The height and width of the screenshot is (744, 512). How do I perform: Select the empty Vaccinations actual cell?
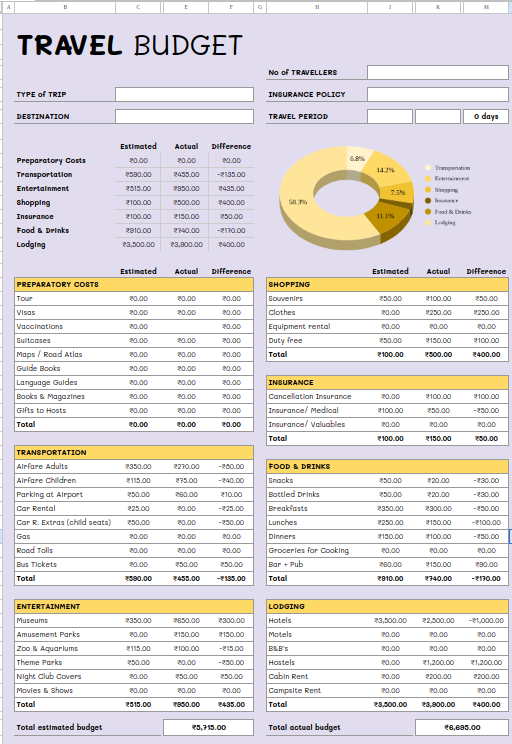[186, 326]
